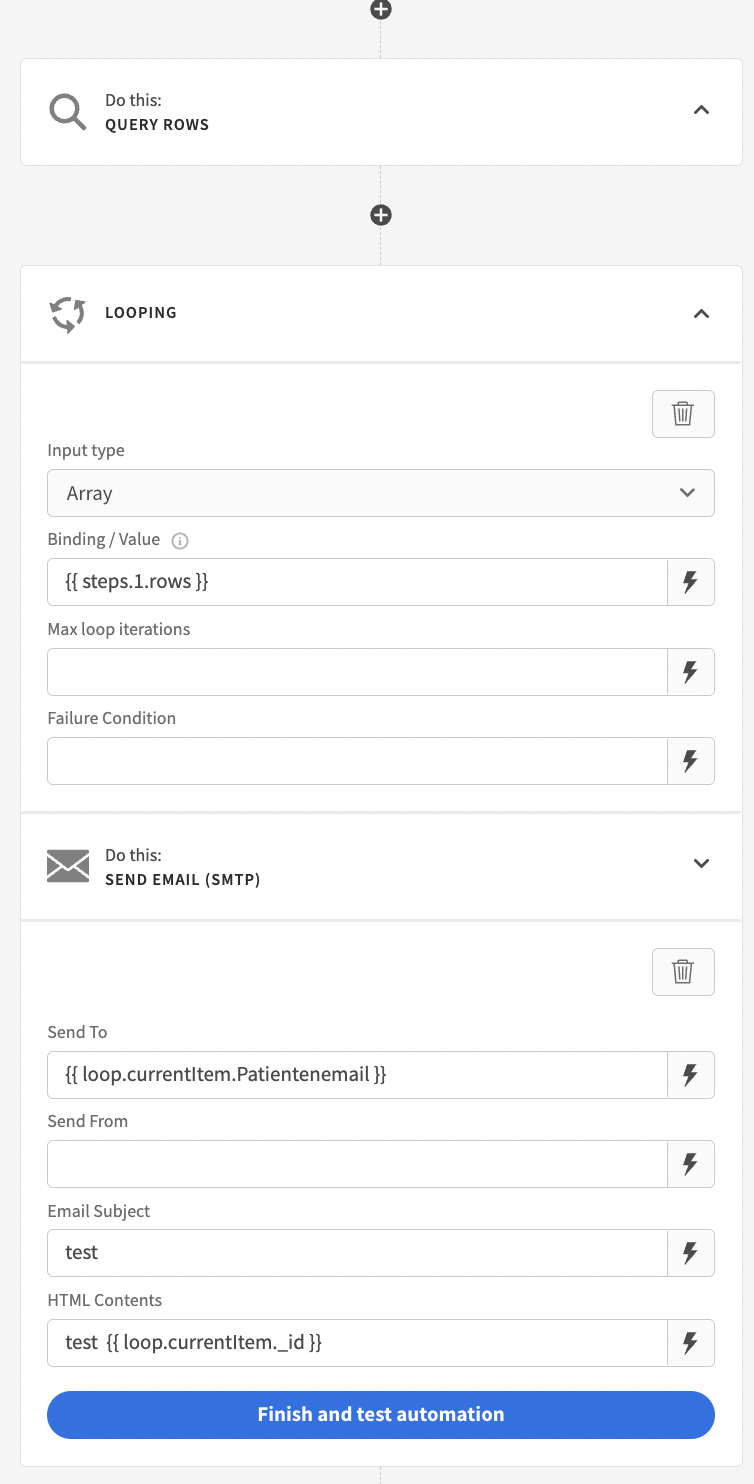Viewport: 754px width, 1484px height.
Task: Click the info icon beside Binding / Value
Action: pyautogui.click(x=179, y=540)
